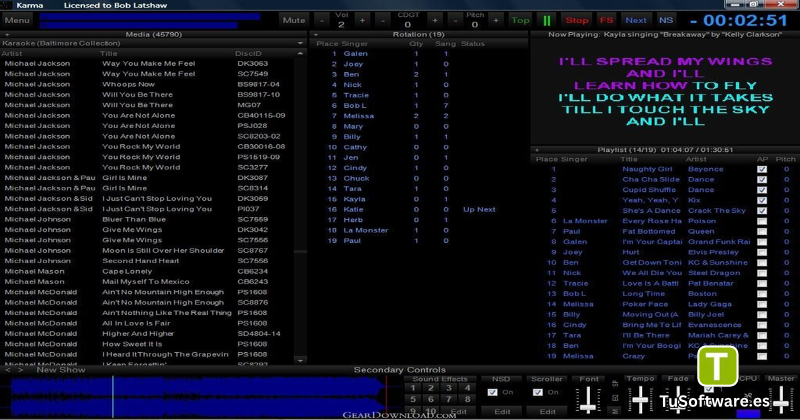The image size is (800, 420).
Task: Click the plus icon on the Media panel header
Action: tap(7, 35)
